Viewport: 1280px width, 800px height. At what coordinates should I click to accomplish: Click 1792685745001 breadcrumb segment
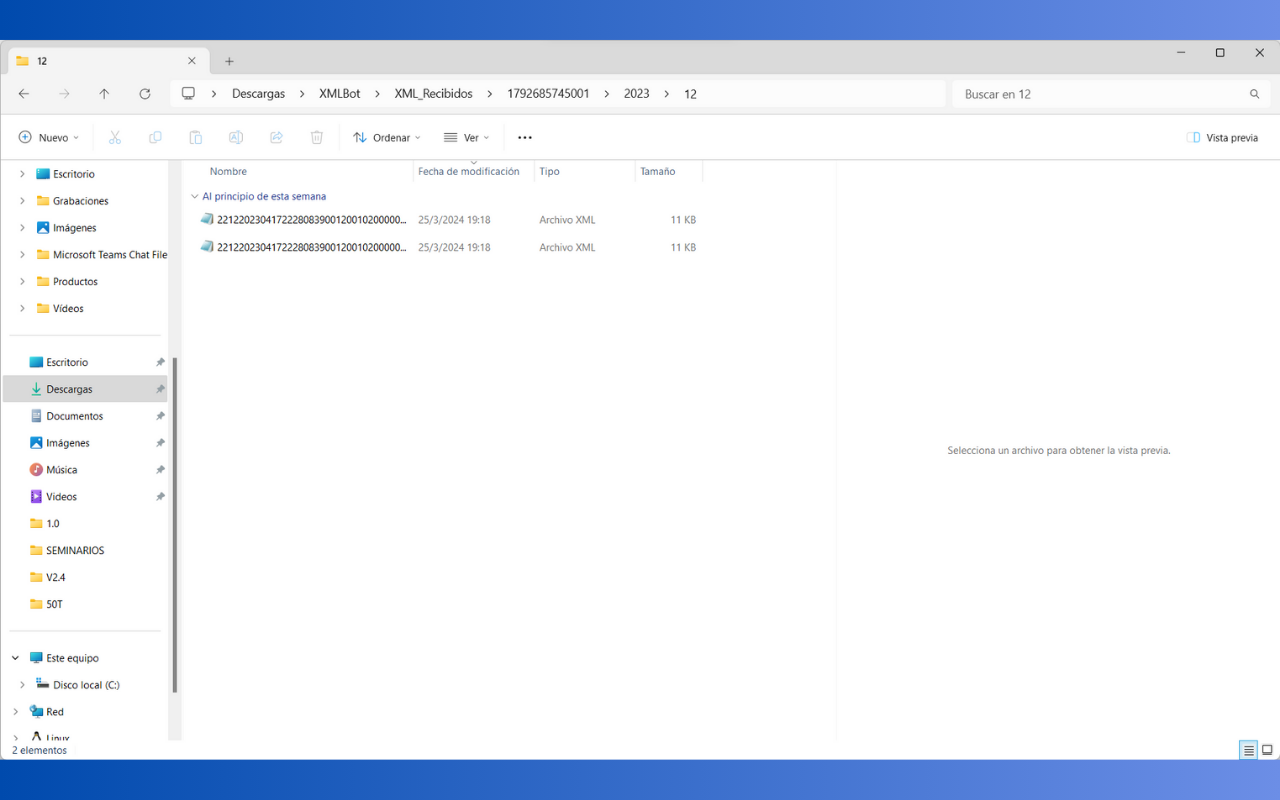pos(548,94)
